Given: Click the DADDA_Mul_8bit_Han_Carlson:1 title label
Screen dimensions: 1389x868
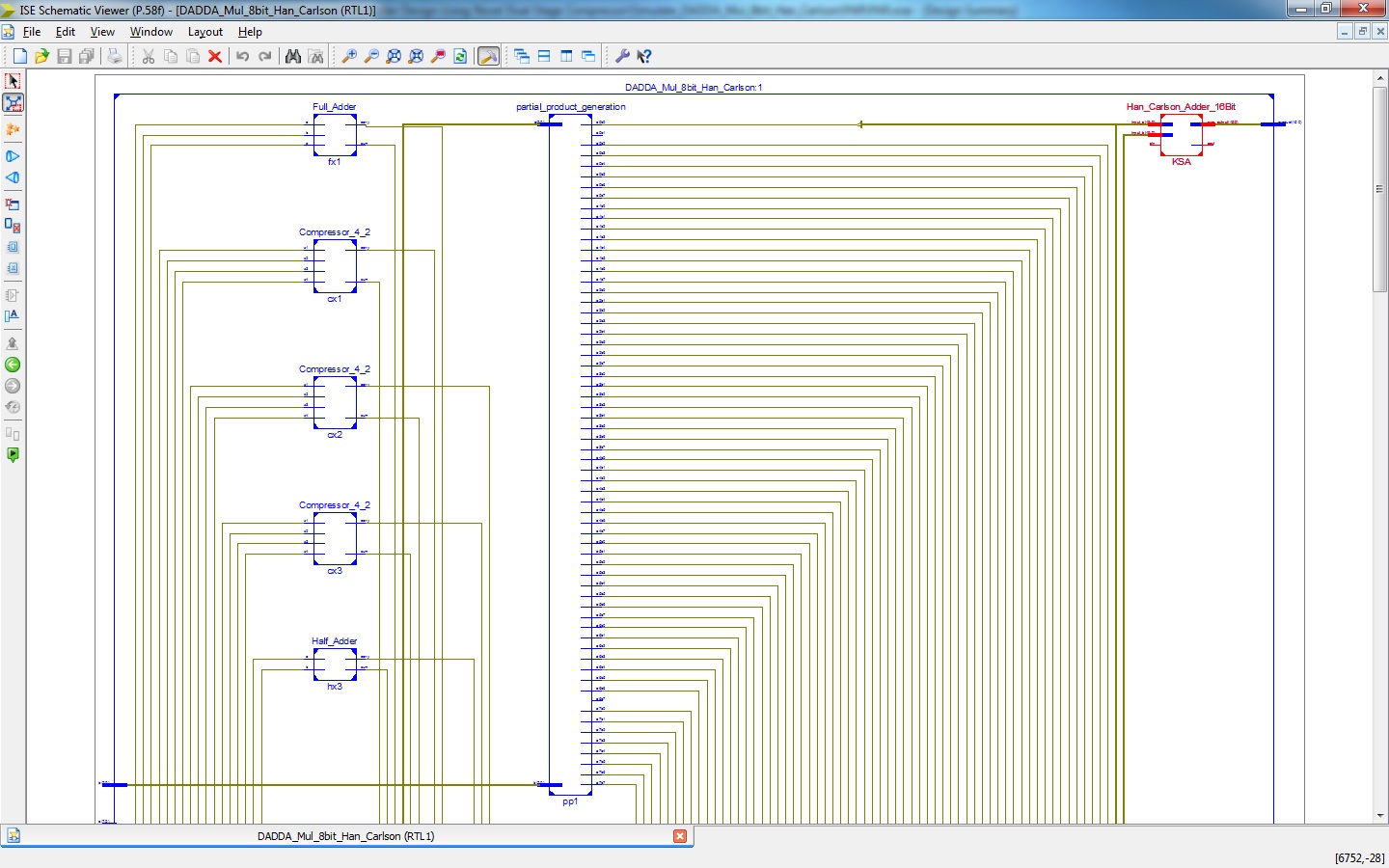Looking at the screenshot, I should click(694, 87).
